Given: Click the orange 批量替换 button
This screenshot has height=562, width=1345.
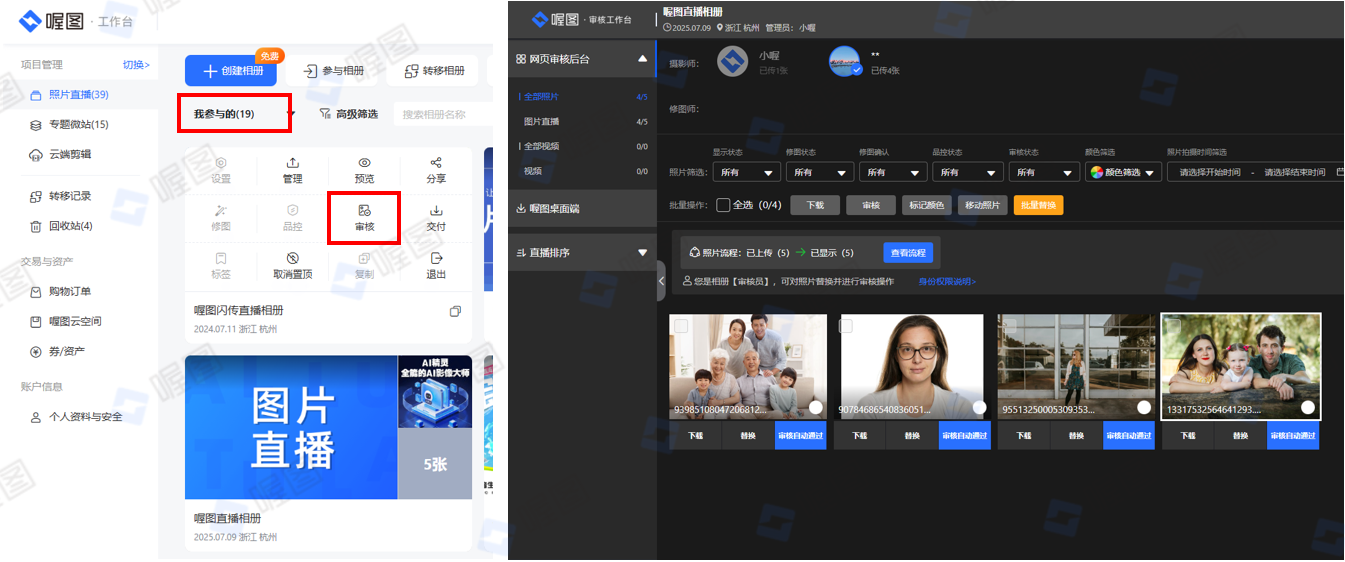Looking at the screenshot, I should (1038, 205).
